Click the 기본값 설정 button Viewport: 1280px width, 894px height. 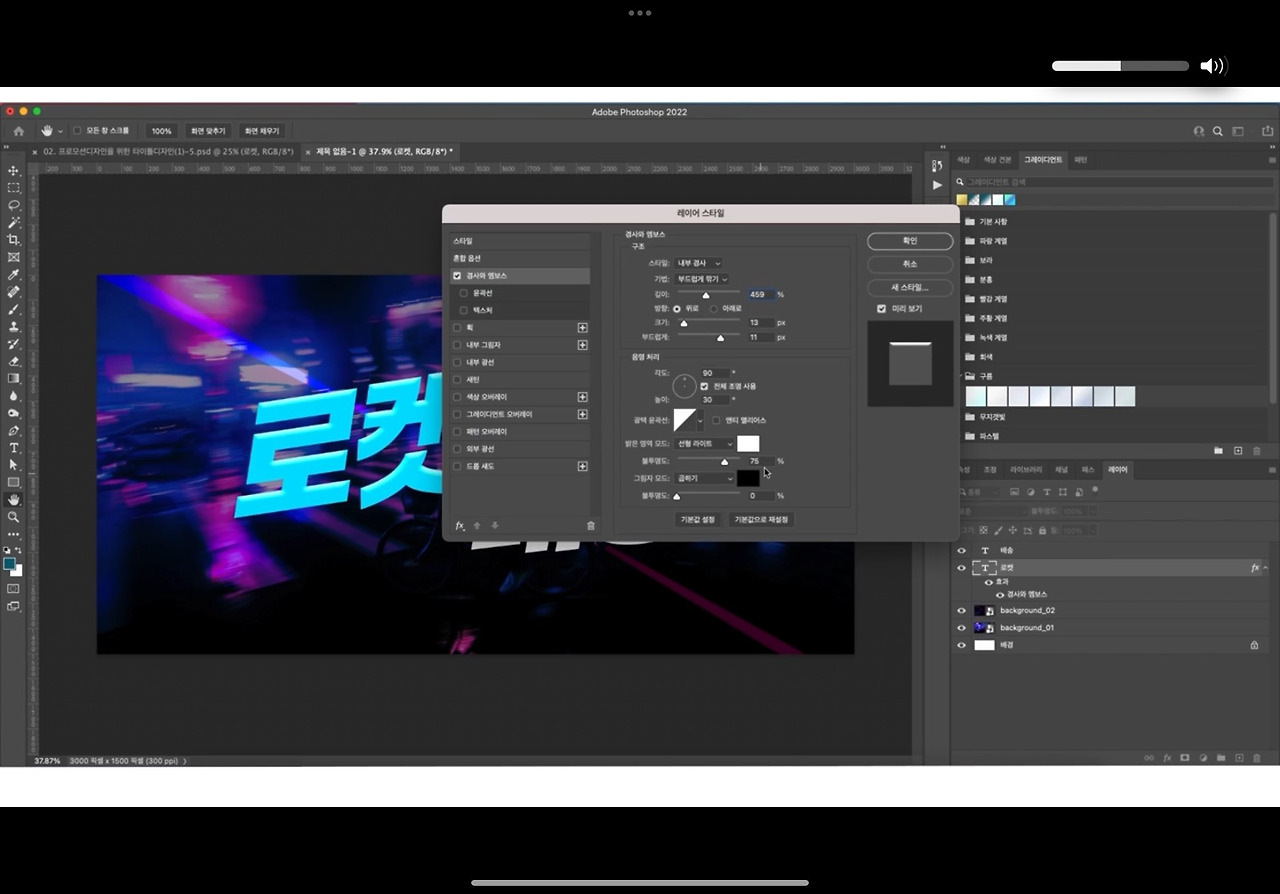(x=698, y=520)
